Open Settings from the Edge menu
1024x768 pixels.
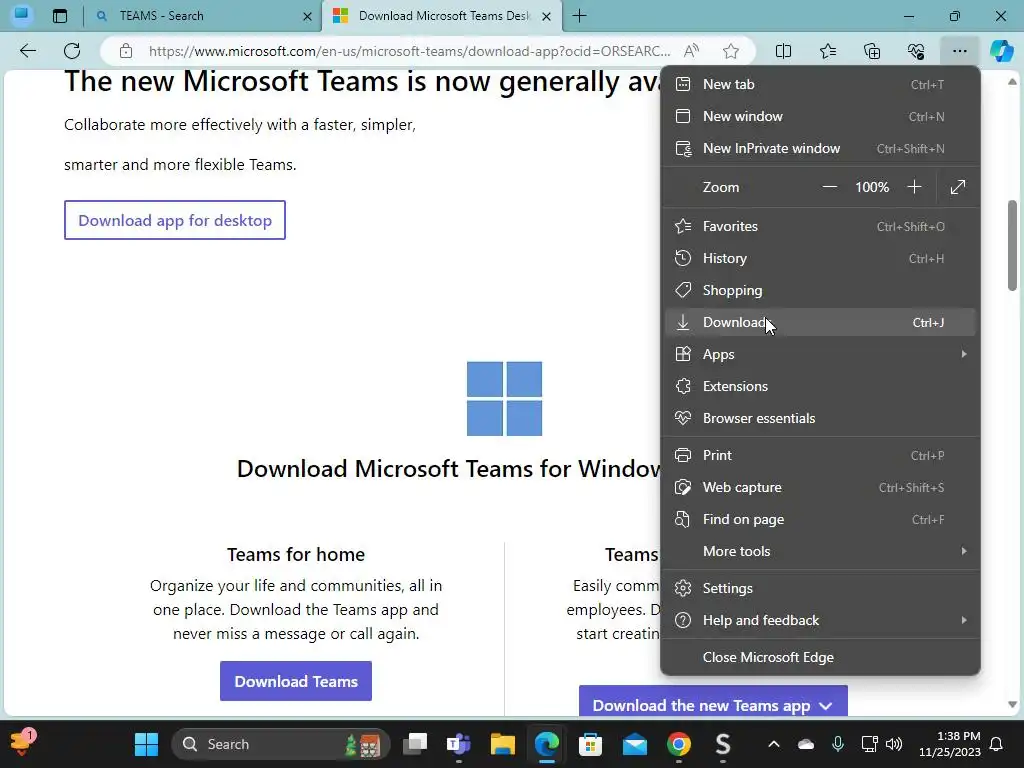(x=820, y=588)
